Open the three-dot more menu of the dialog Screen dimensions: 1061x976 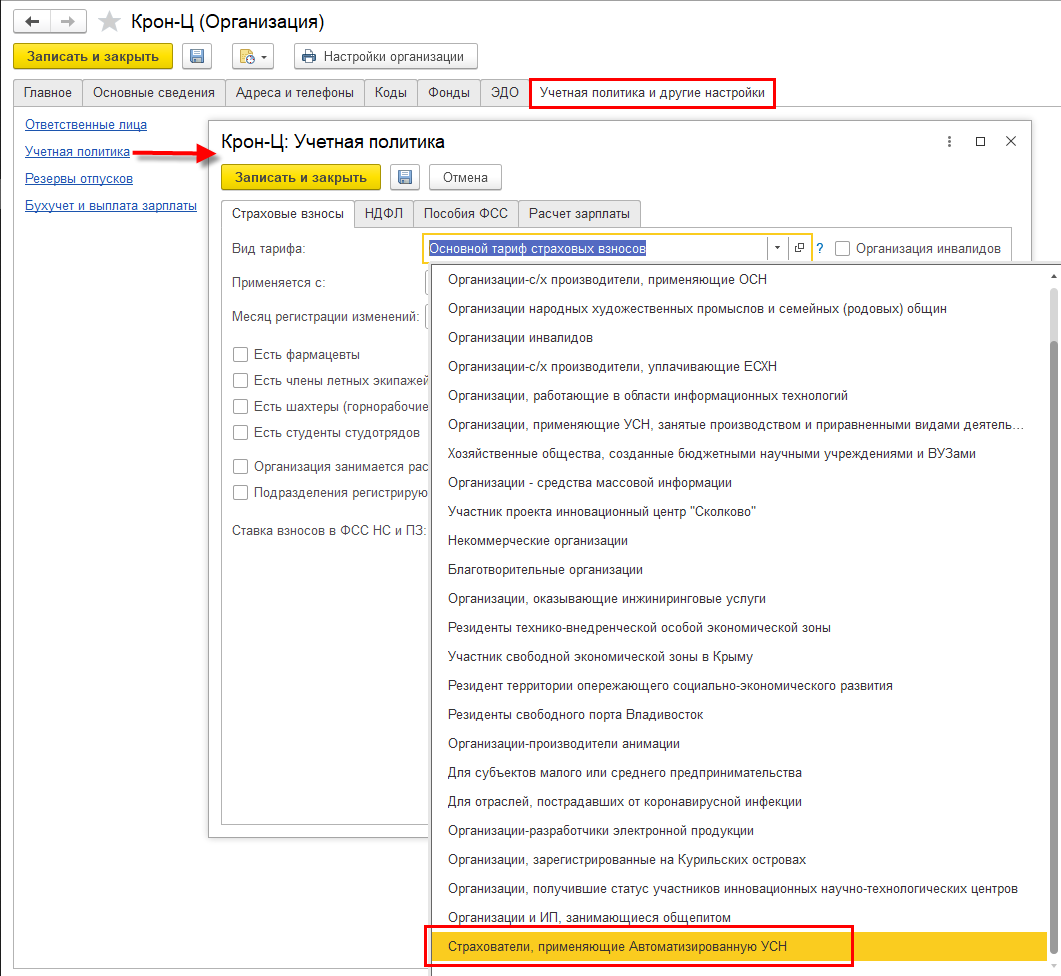[x=949, y=141]
